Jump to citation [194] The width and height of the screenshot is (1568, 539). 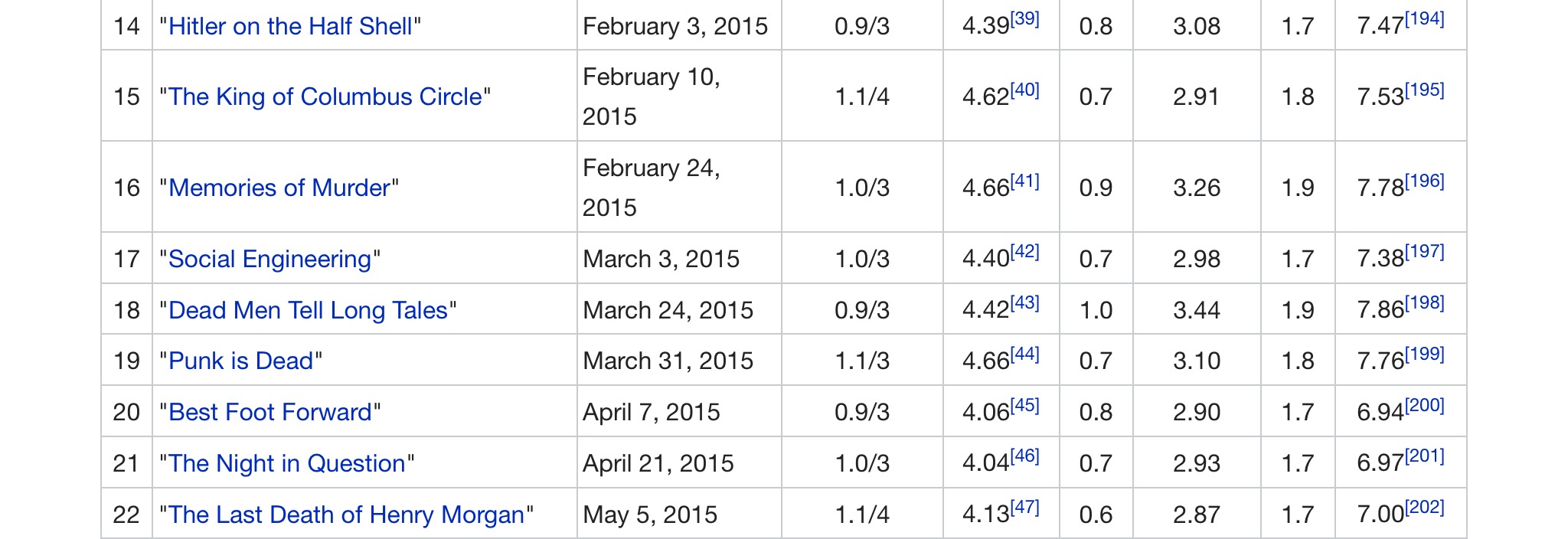tap(1425, 19)
